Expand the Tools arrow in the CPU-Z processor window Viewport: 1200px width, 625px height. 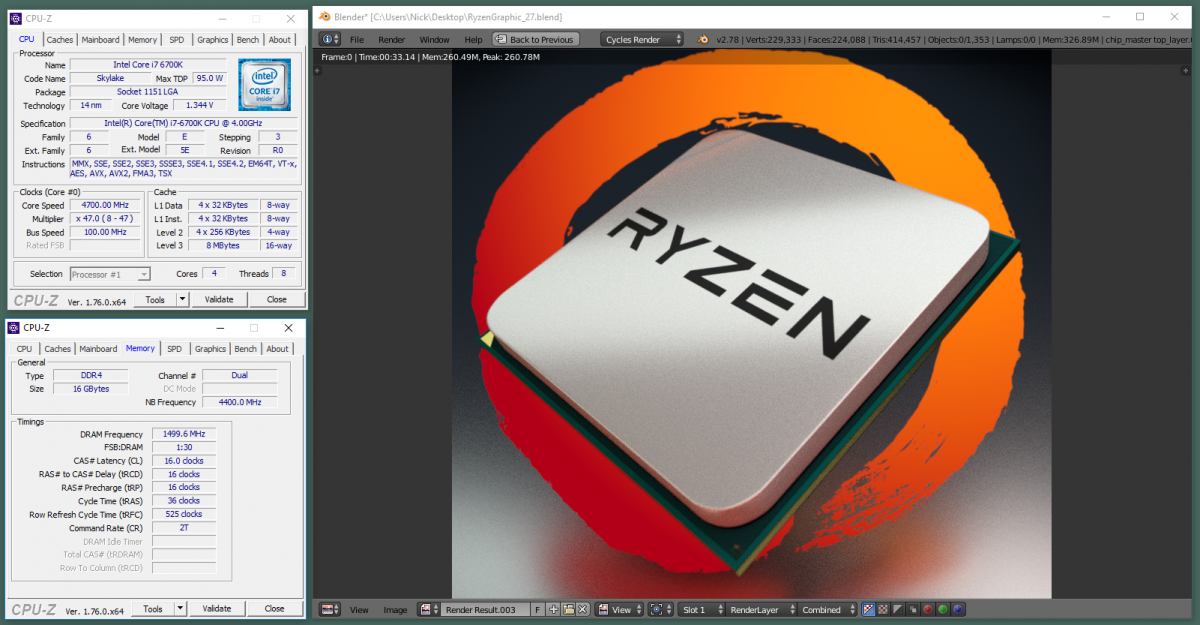[x=182, y=299]
